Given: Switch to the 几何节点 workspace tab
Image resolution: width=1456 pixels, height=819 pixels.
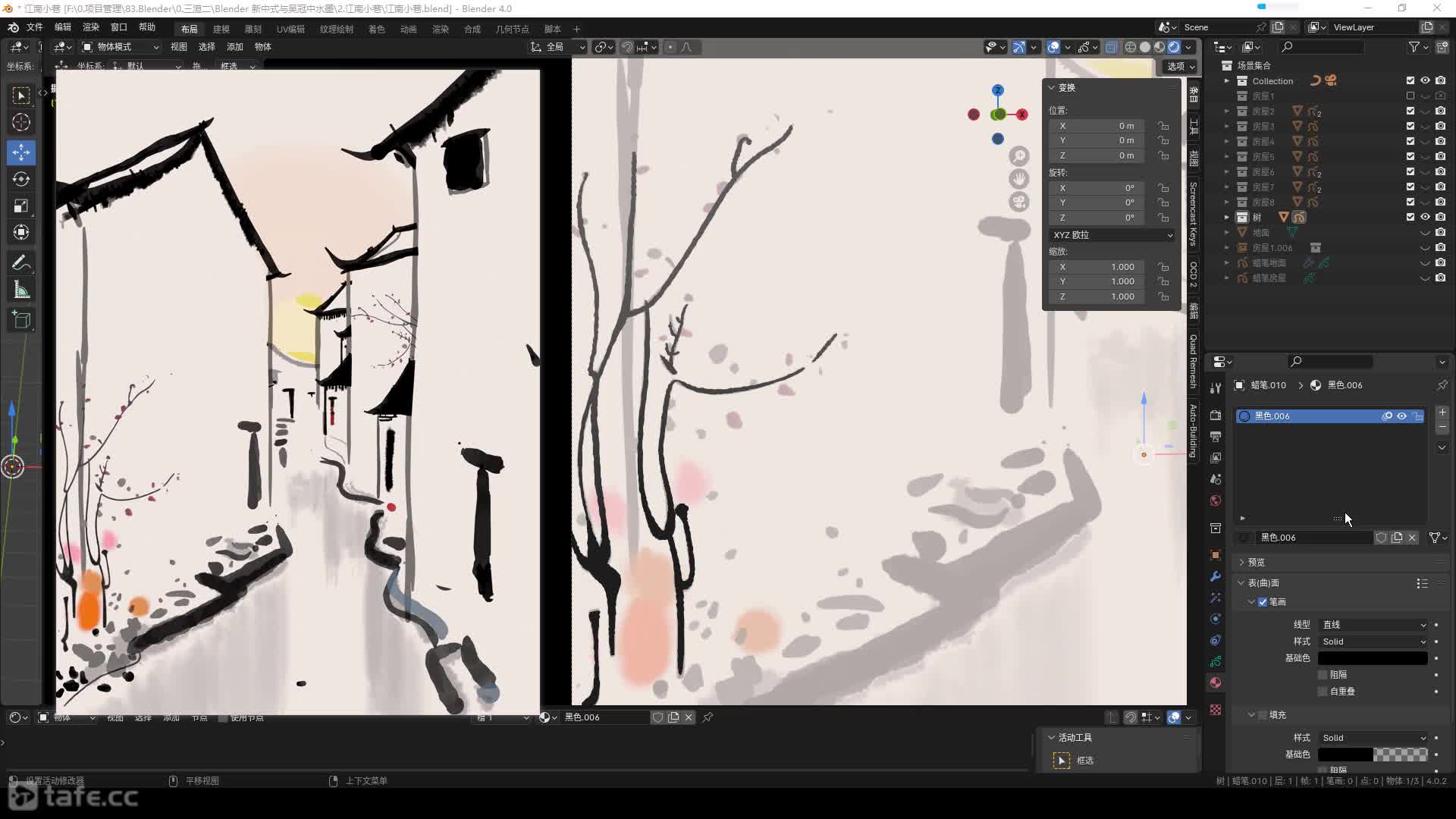Looking at the screenshot, I should tap(512, 29).
